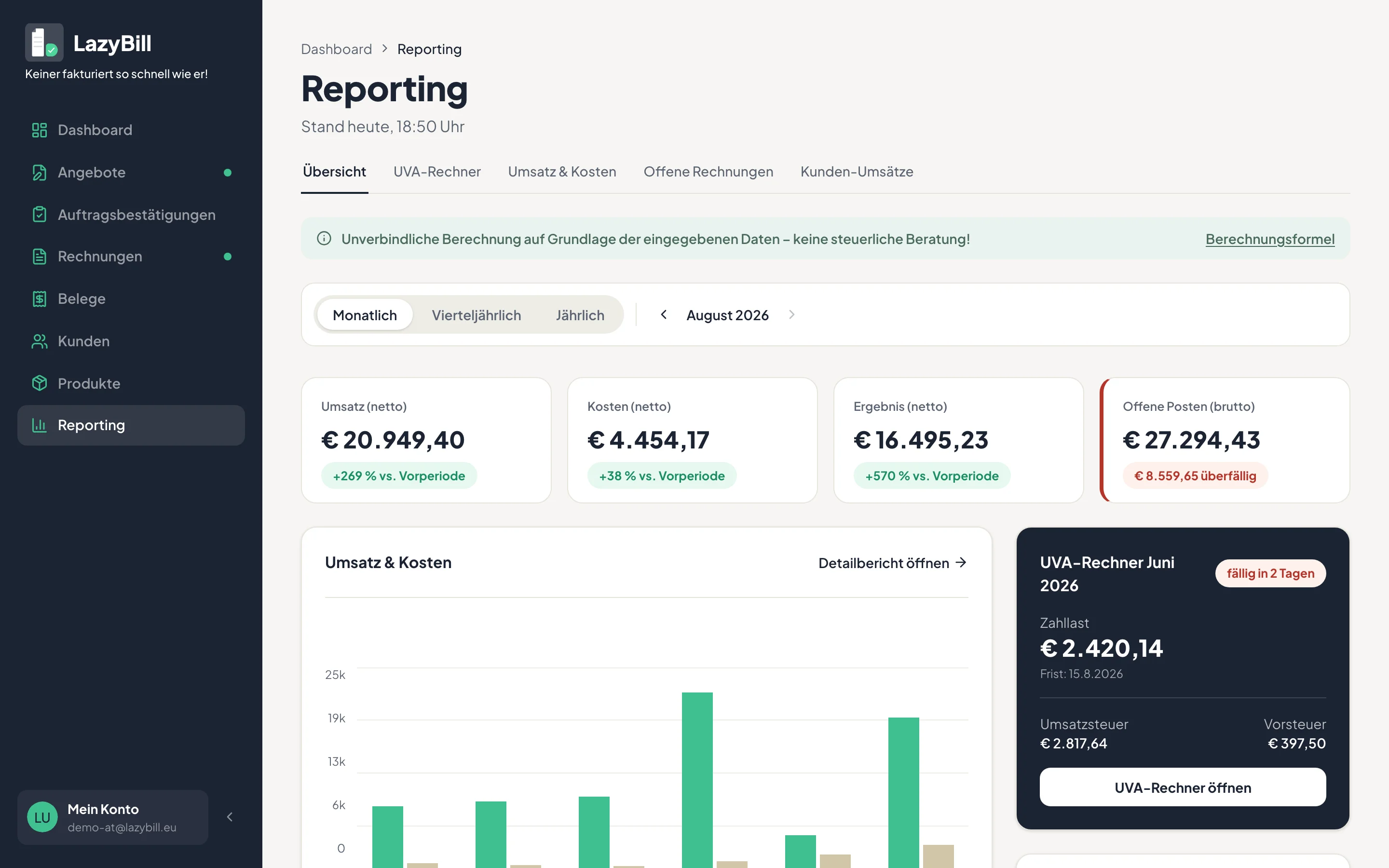This screenshot has height=868, width=1389.
Task: Click the '+38 % vs. Vorperiode' badge
Action: click(662, 475)
